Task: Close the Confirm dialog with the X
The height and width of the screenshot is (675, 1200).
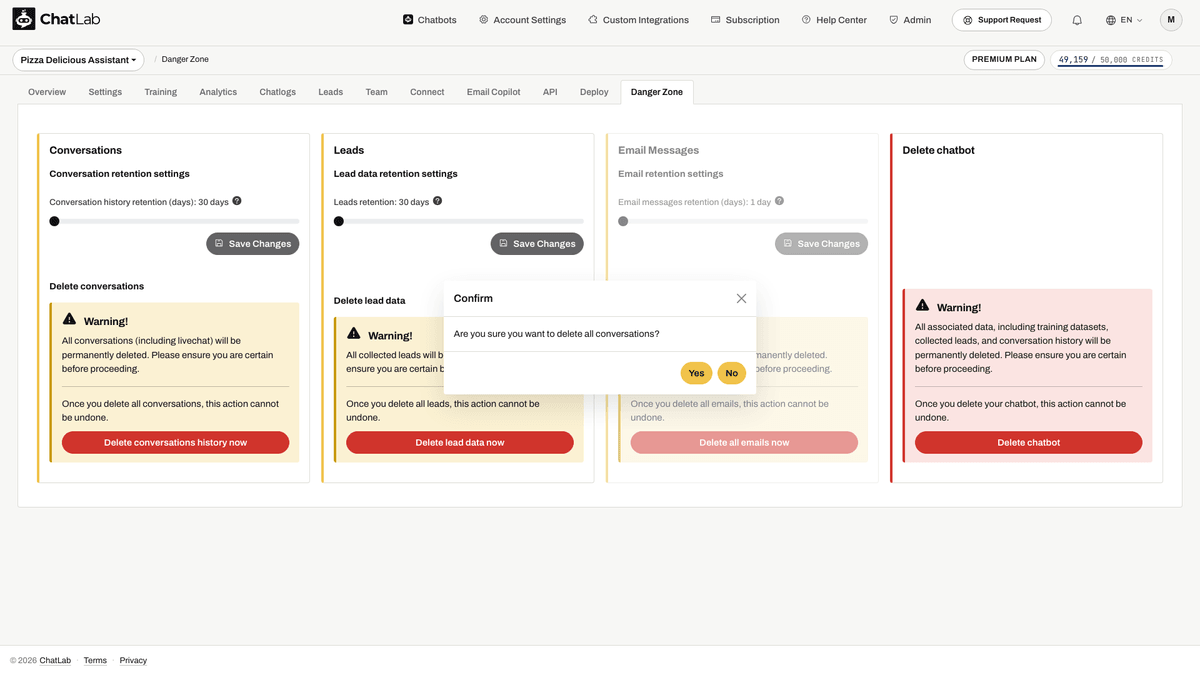Action: point(741,298)
